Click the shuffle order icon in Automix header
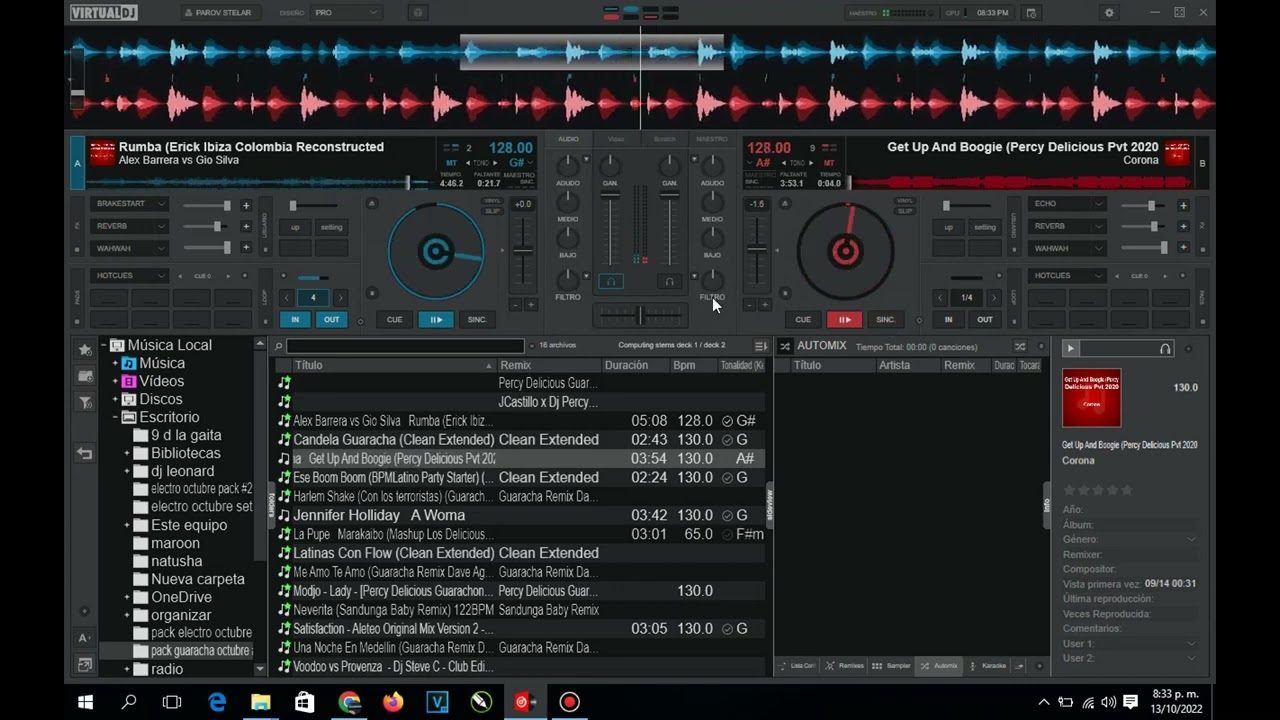The width and height of the screenshot is (1280, 720). pyautogui.click(x=1020, y=346)
